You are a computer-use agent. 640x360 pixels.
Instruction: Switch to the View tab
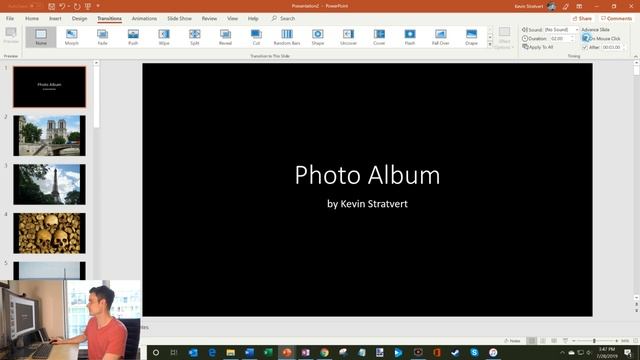point(233,19)
